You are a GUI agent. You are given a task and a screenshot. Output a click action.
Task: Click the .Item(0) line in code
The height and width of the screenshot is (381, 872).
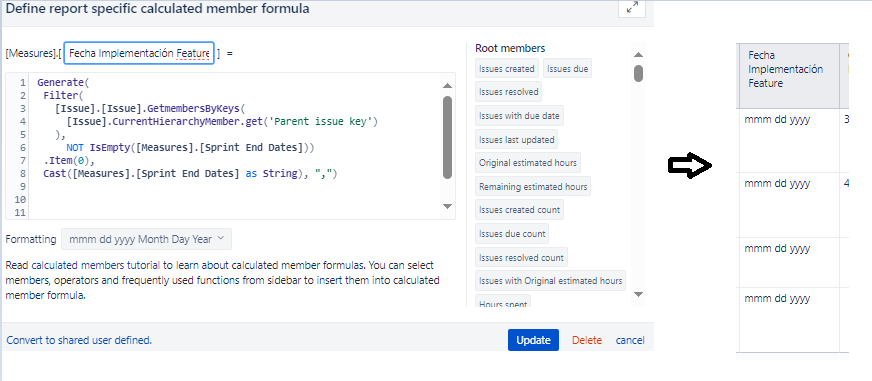70,161
